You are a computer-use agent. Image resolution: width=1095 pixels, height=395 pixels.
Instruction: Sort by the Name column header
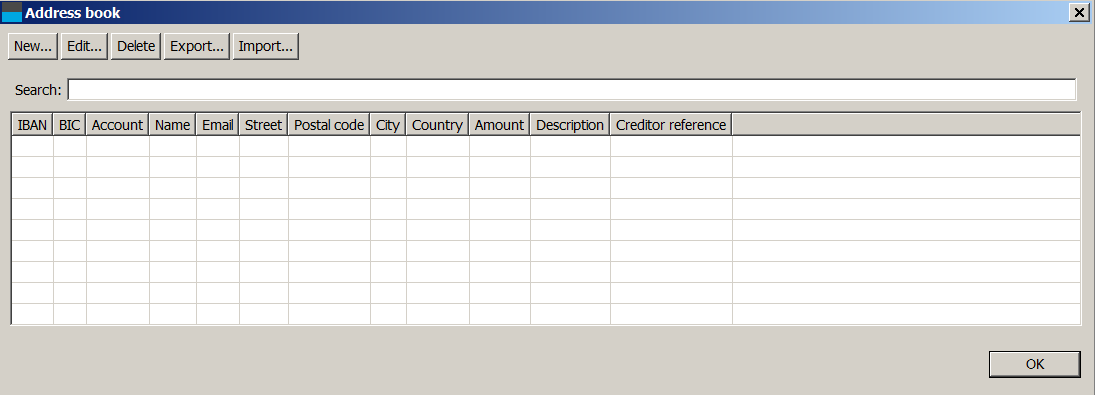pyautogui.click(x=172, y=125)
